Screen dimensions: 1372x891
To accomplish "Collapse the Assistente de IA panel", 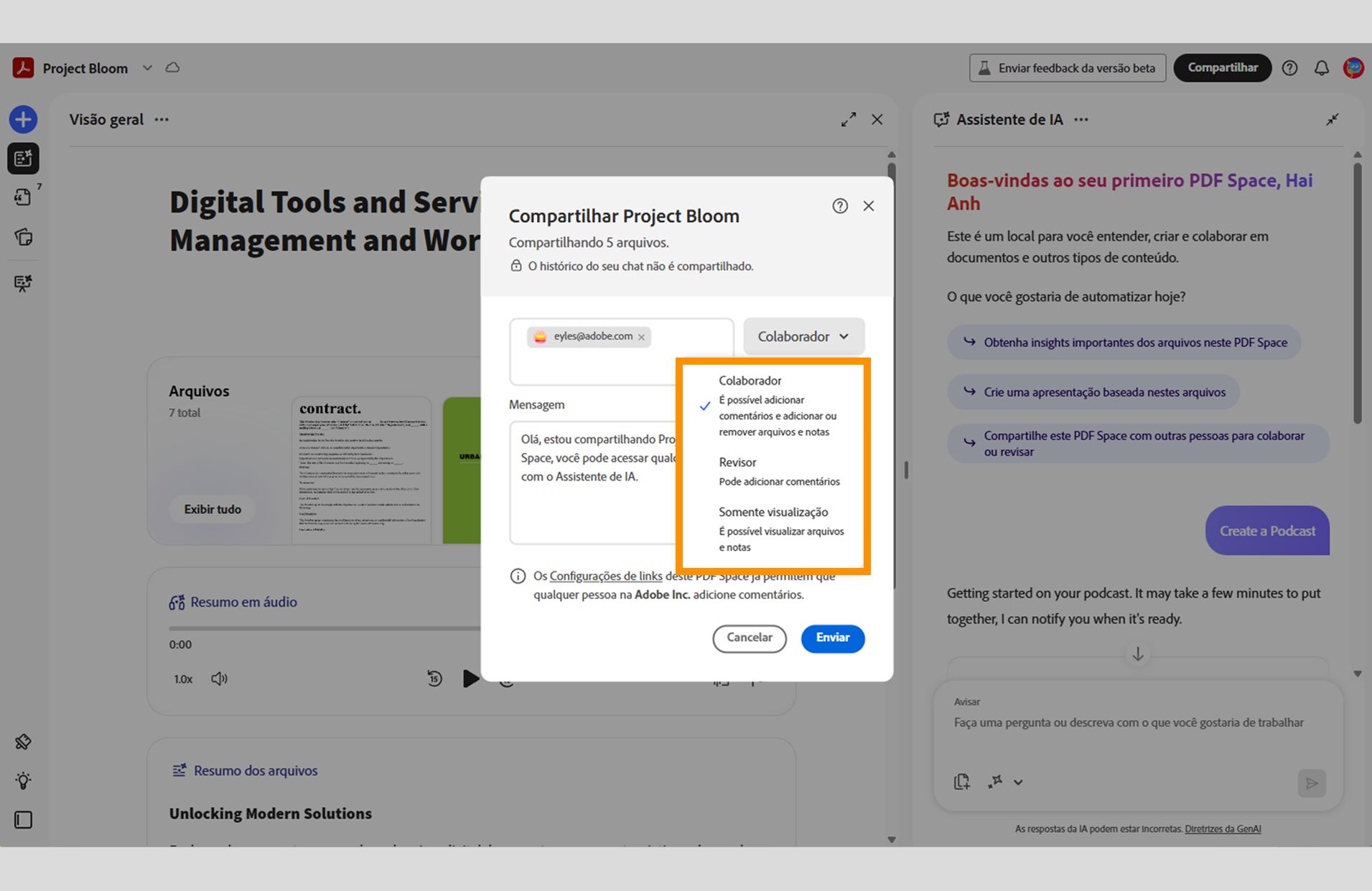I will click(1333, 119).
